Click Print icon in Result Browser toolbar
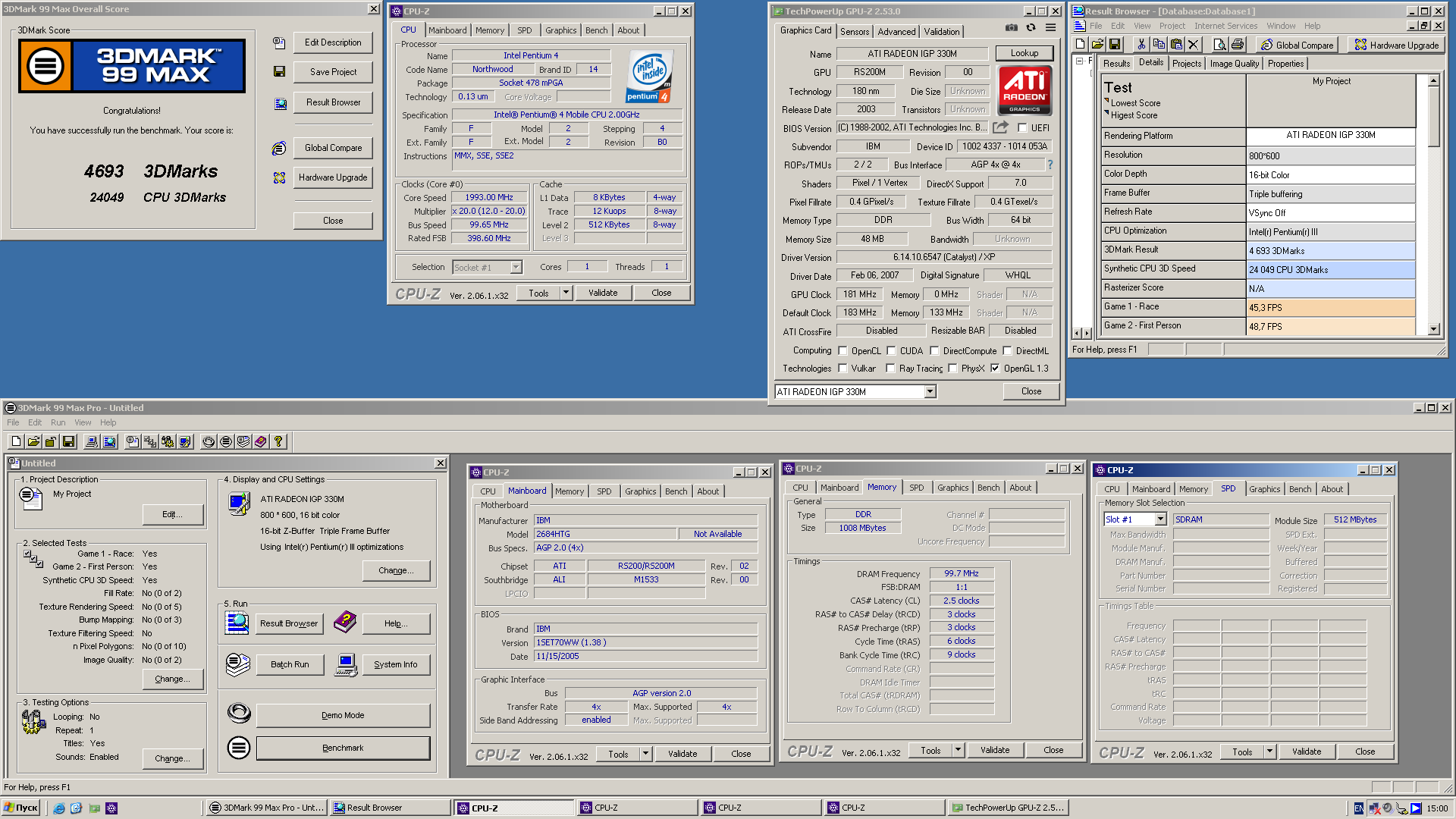This screenshot has width=1456, height=819. click(x=1238, y=45)
